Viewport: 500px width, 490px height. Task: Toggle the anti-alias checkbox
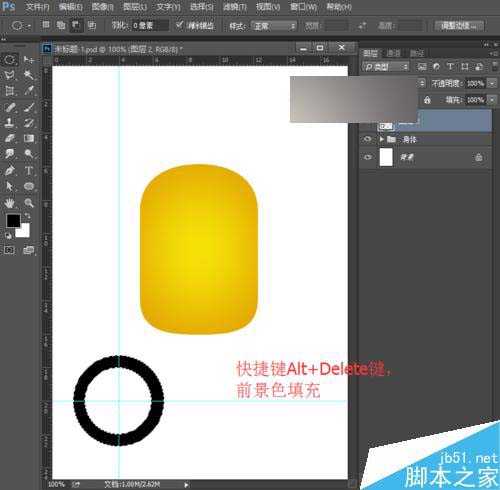click(180, 25)
